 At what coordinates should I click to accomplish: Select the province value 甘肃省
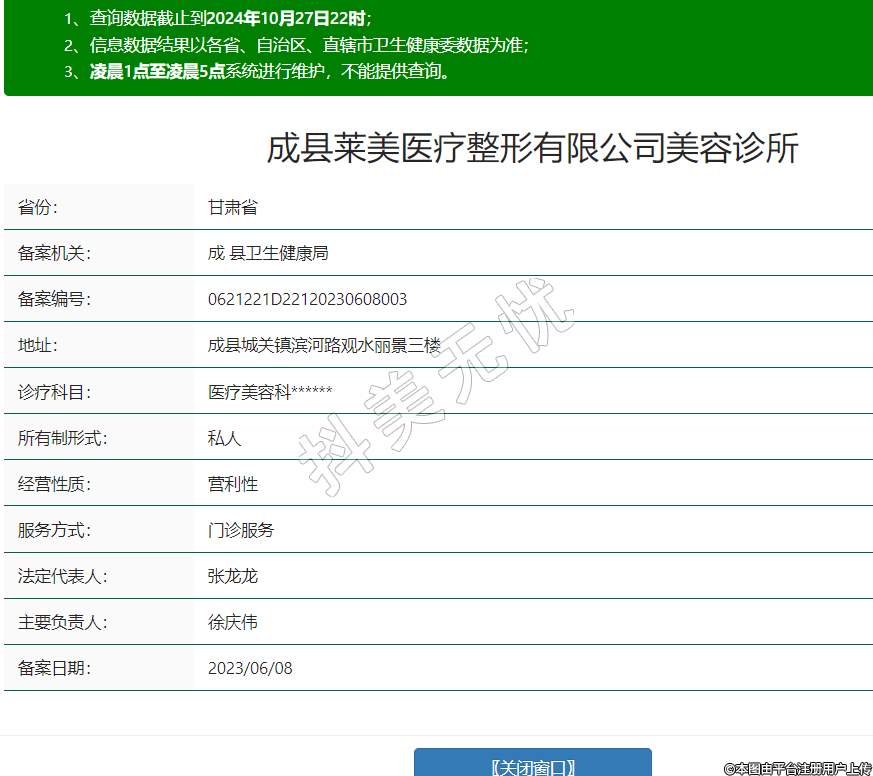(233, 207)
